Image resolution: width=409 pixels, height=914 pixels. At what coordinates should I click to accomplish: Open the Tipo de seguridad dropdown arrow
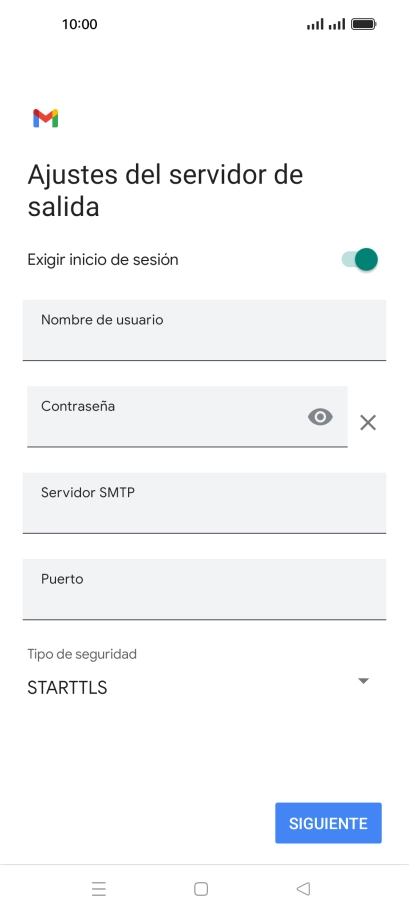pyautogui.click(x=364, y=681)
